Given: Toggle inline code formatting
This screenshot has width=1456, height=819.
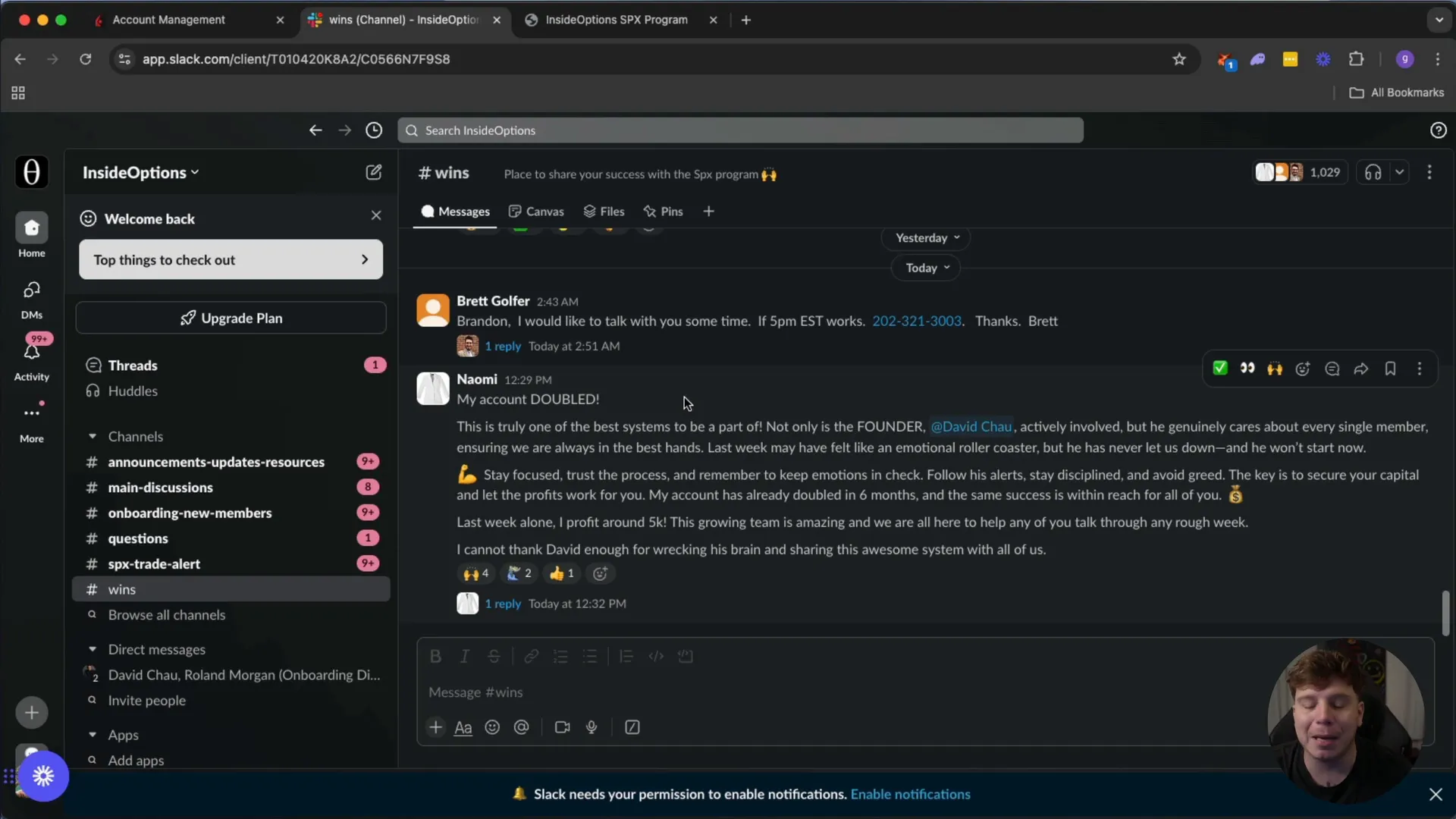Looking at the screenshot, I should [656, 657].
